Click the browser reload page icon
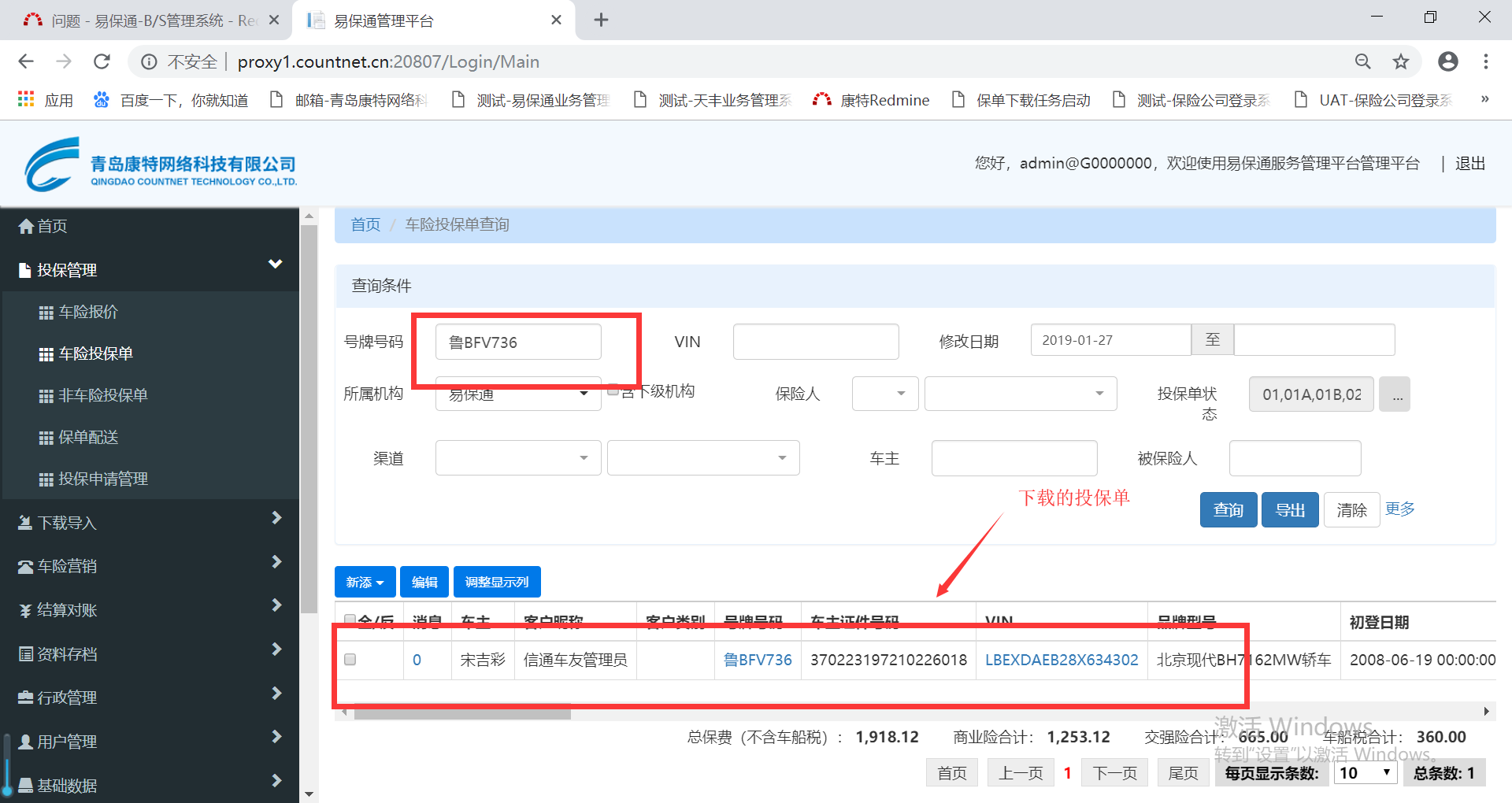Viewport: 1512px width, 803px height. 102,61
